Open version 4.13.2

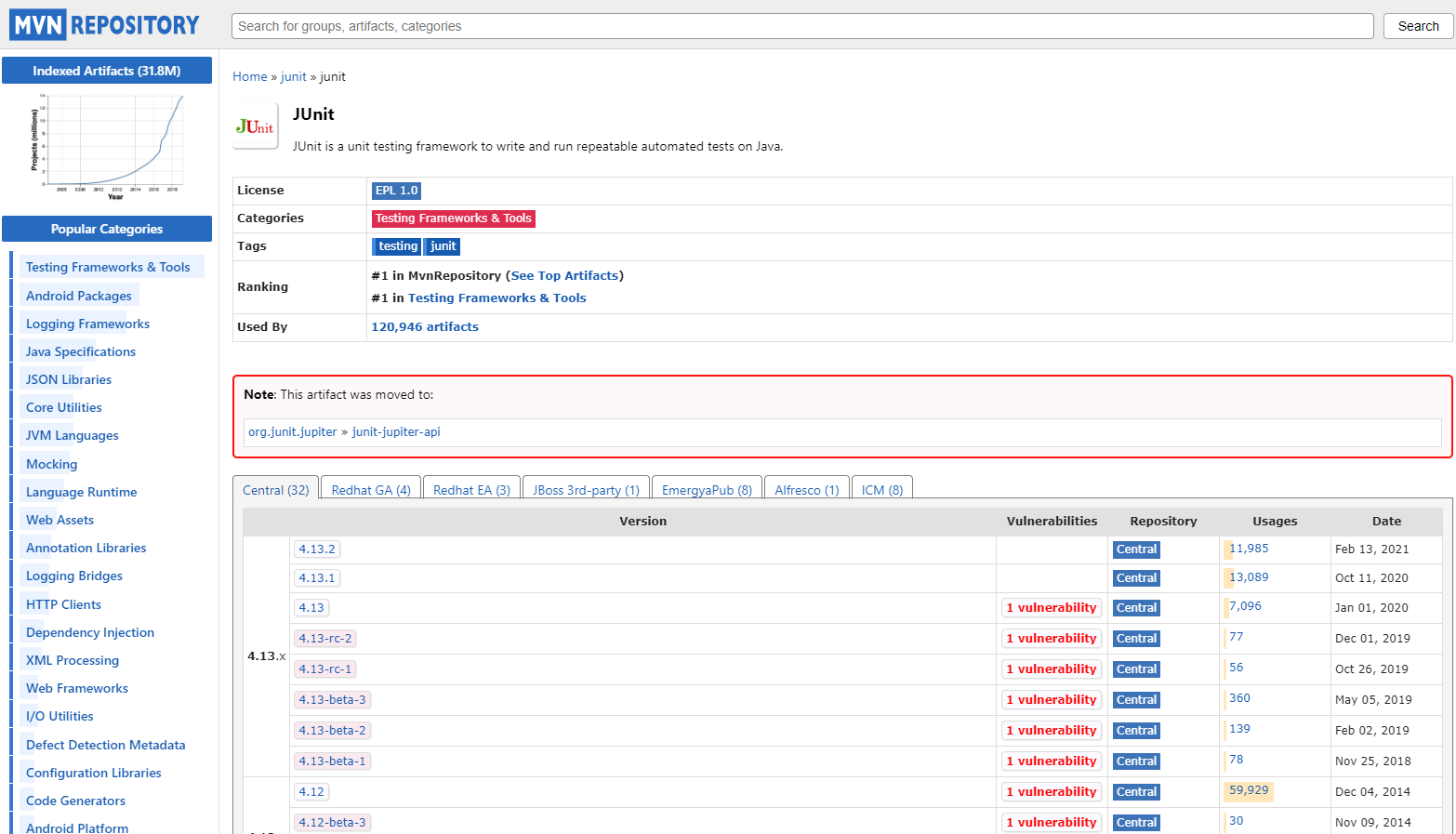click(x=317, y=549)
